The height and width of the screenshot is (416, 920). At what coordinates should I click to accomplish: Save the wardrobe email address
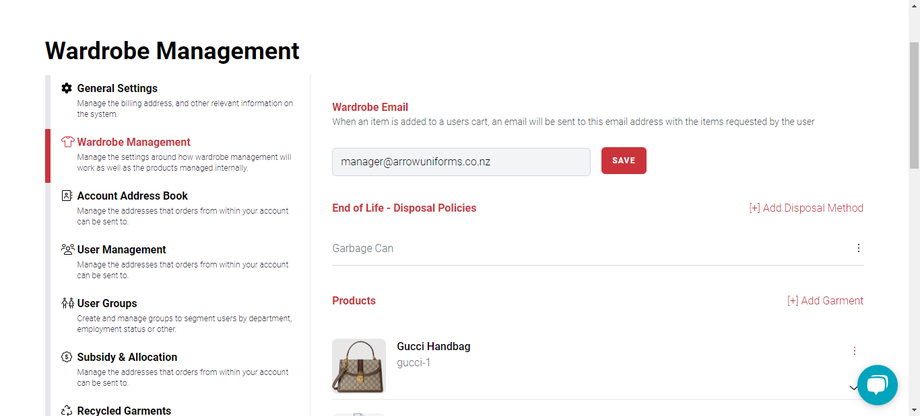(623, 161)
